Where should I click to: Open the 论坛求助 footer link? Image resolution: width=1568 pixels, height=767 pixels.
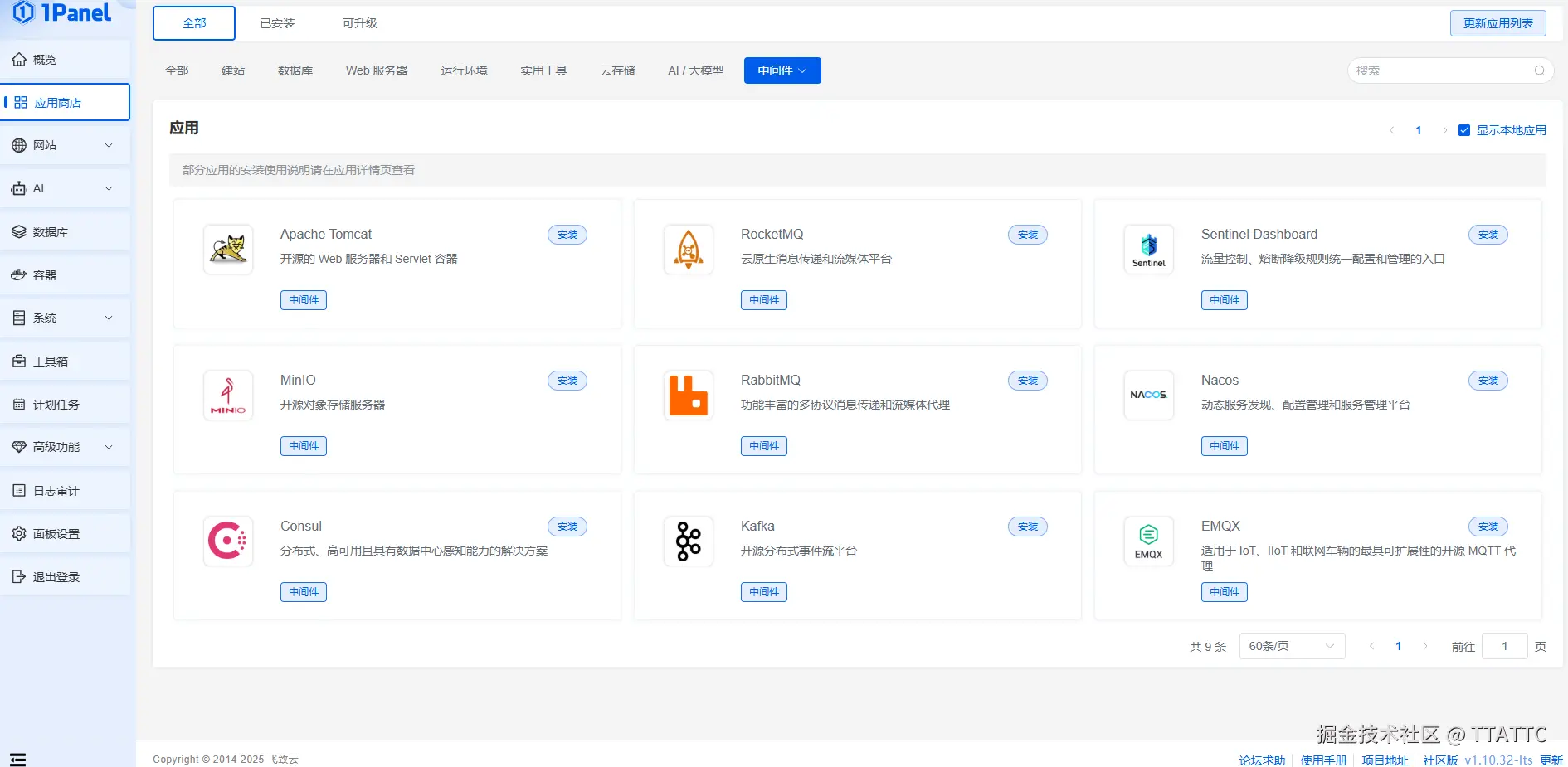(1262, 760)
